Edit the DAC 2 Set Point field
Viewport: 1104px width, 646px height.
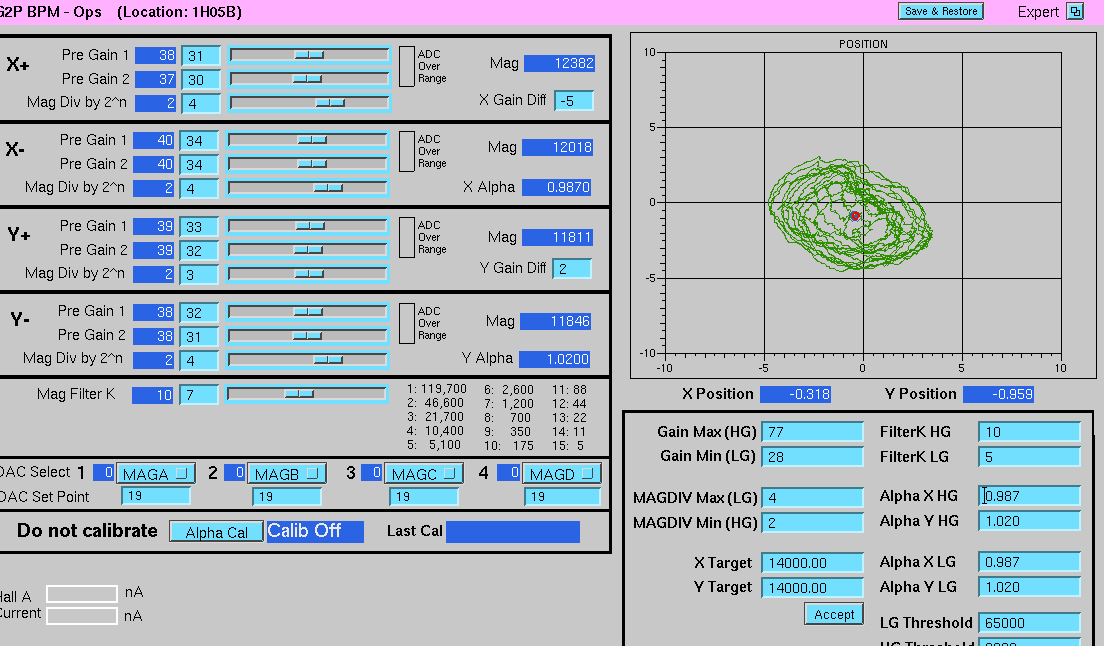coord(287,496)
